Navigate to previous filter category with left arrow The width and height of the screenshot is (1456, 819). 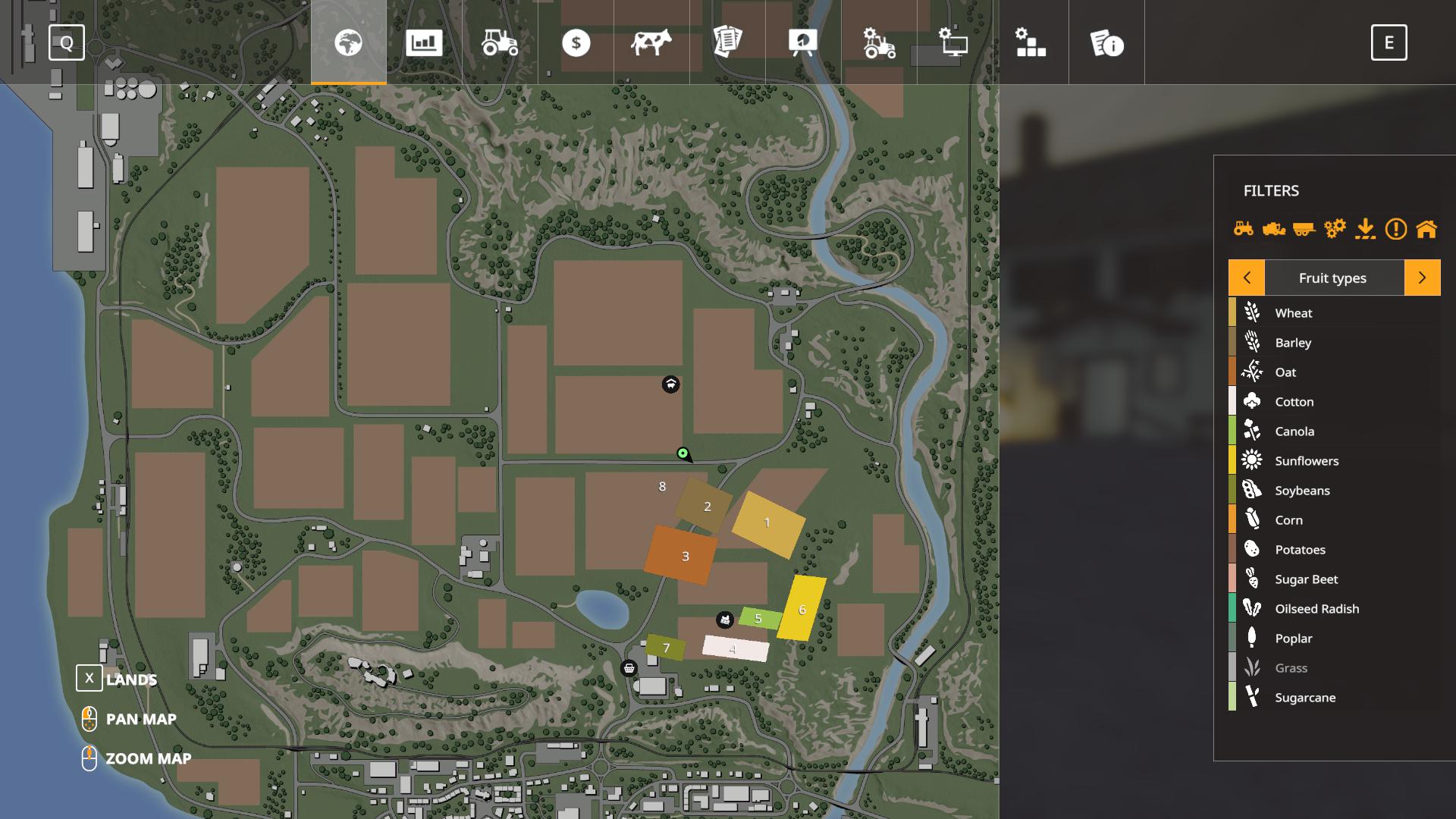(1245, 277)
